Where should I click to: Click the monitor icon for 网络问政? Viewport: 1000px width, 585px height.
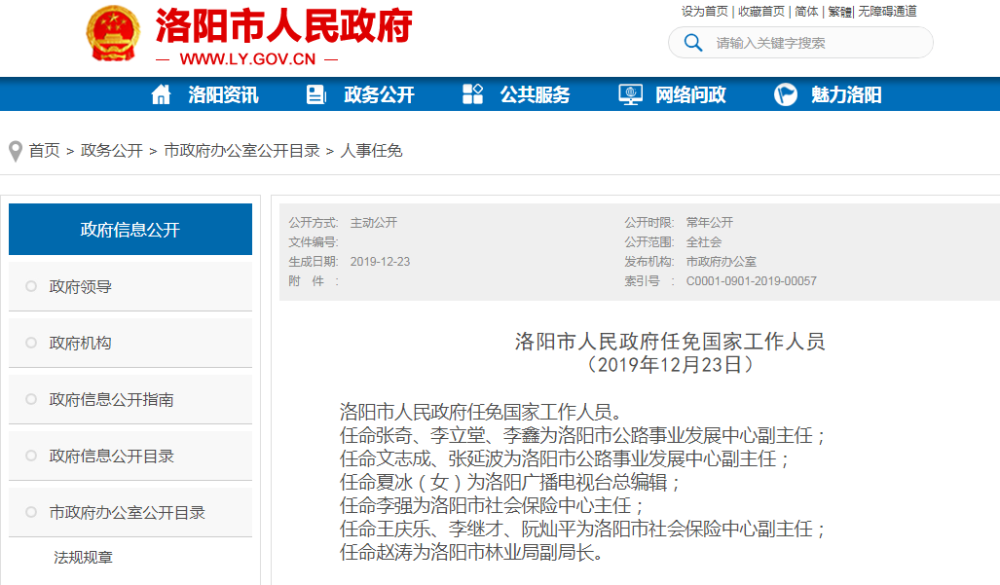coord(630,95)
